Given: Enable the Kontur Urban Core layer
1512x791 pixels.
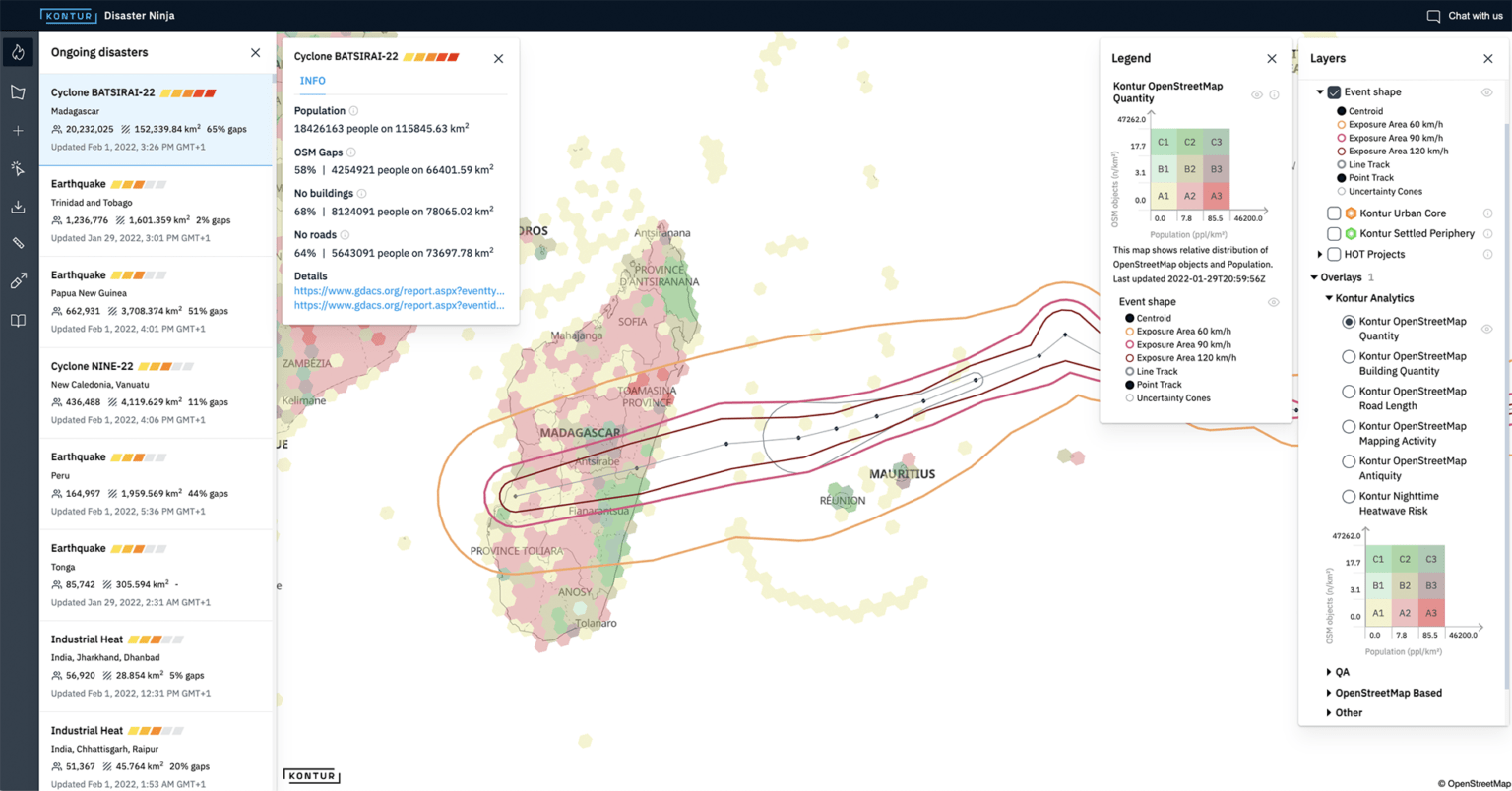Looking at the screenshot, I should pos(1334,213).
